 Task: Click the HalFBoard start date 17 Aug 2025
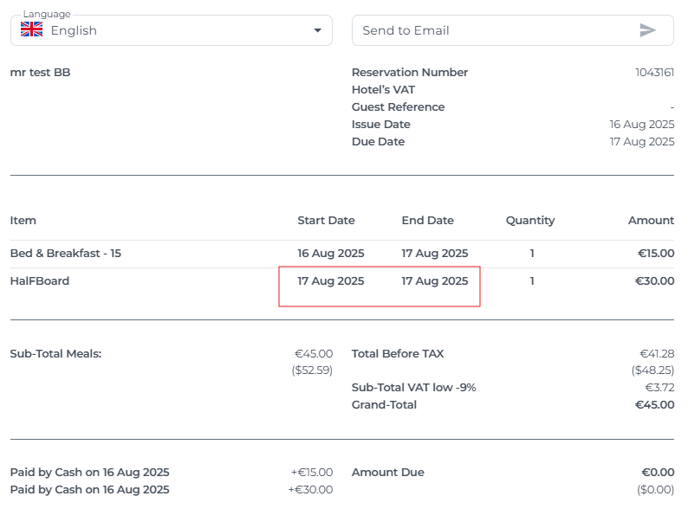331,281
